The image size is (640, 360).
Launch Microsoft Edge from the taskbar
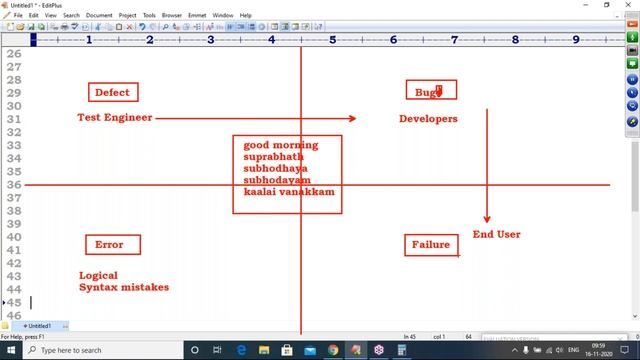241,350
